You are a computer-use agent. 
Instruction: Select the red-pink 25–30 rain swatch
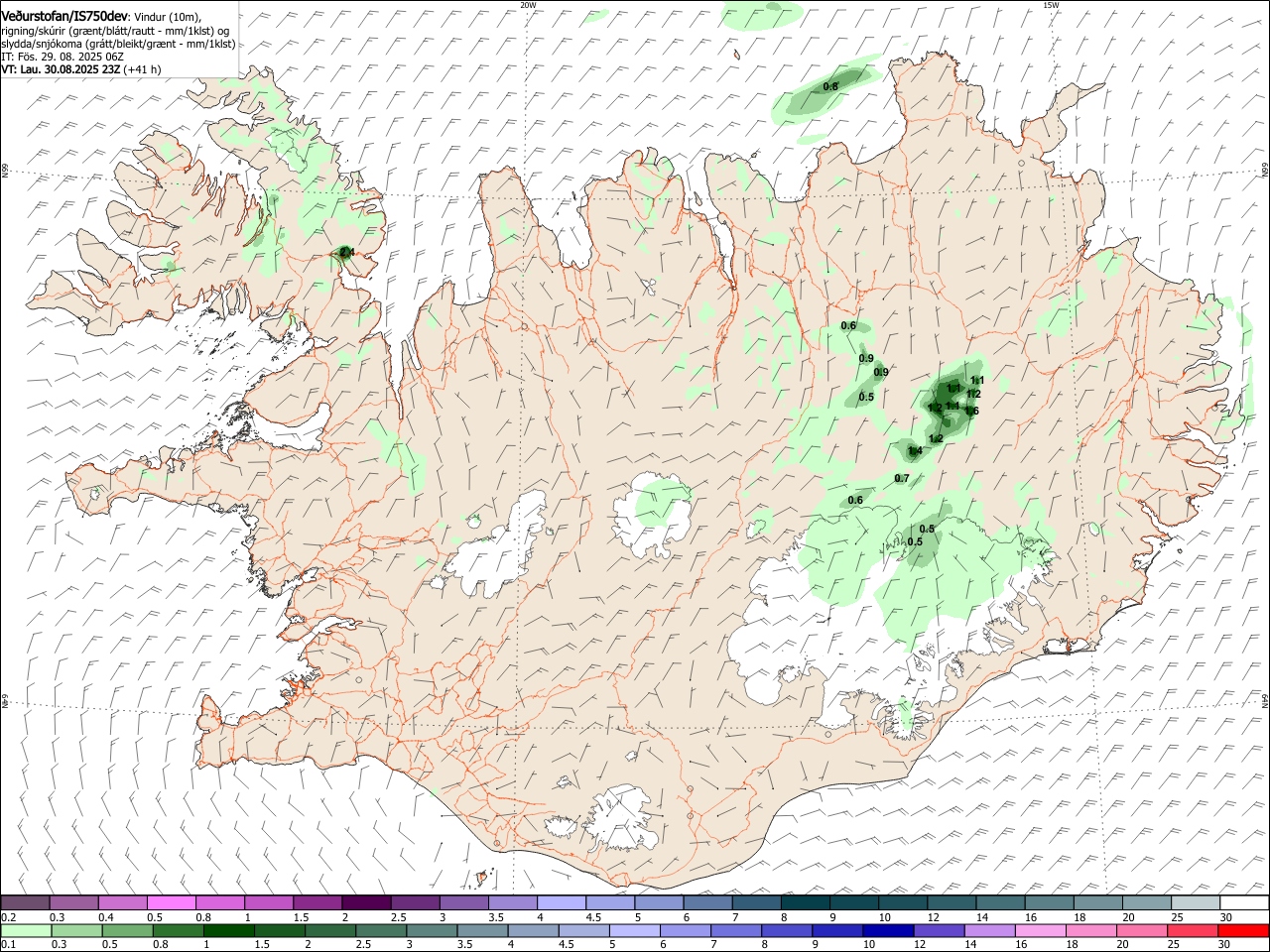[x=1195, y=931]
